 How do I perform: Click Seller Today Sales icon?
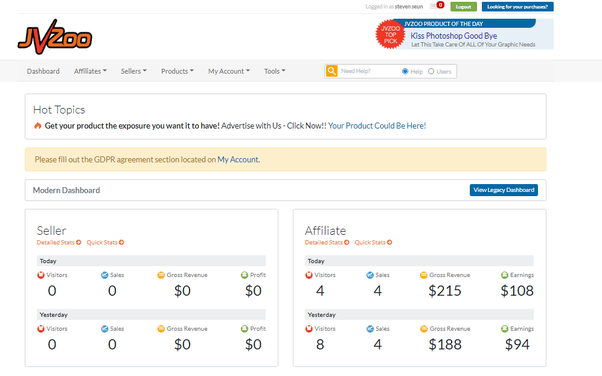click(x=104, y=275)
